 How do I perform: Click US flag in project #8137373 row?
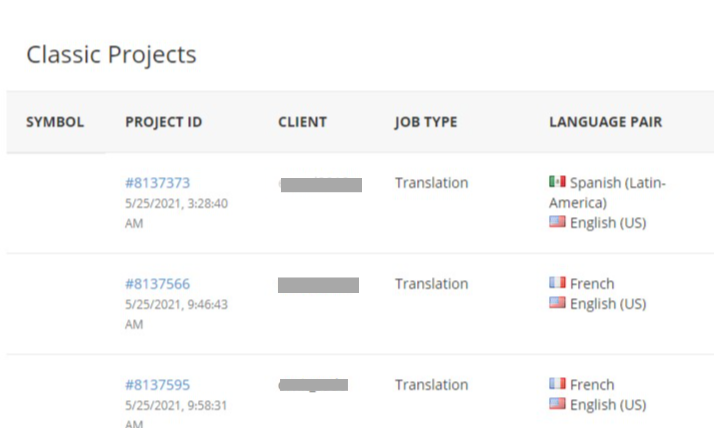click(557, 222)
